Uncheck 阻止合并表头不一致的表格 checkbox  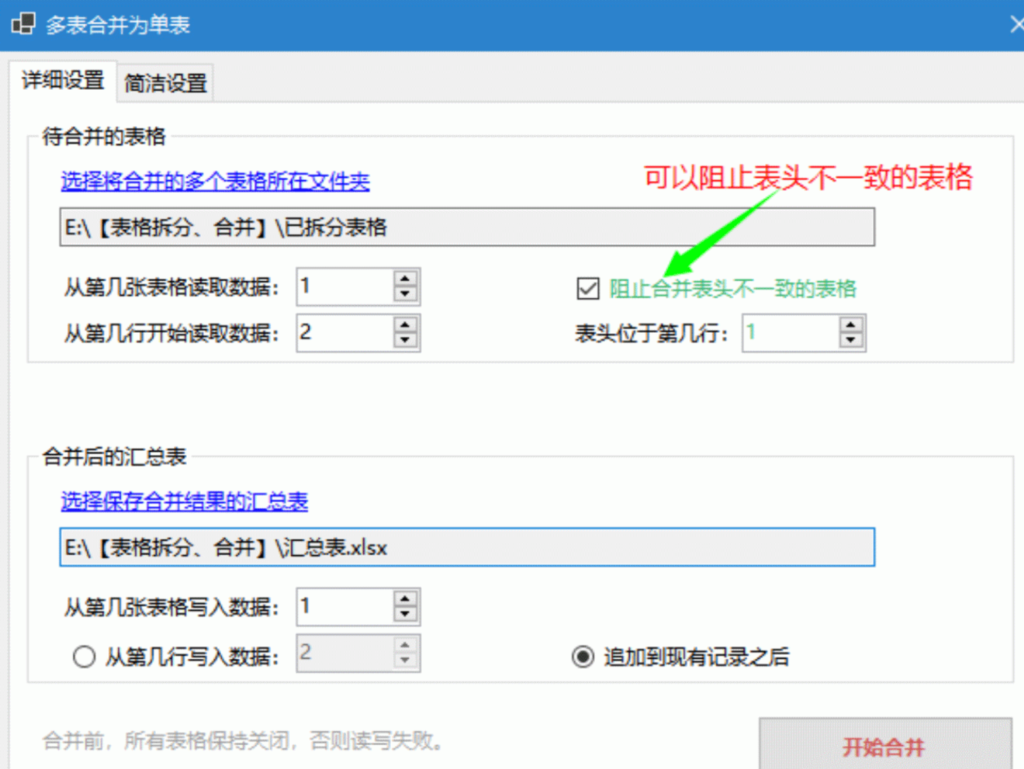(x=587, y=289)
